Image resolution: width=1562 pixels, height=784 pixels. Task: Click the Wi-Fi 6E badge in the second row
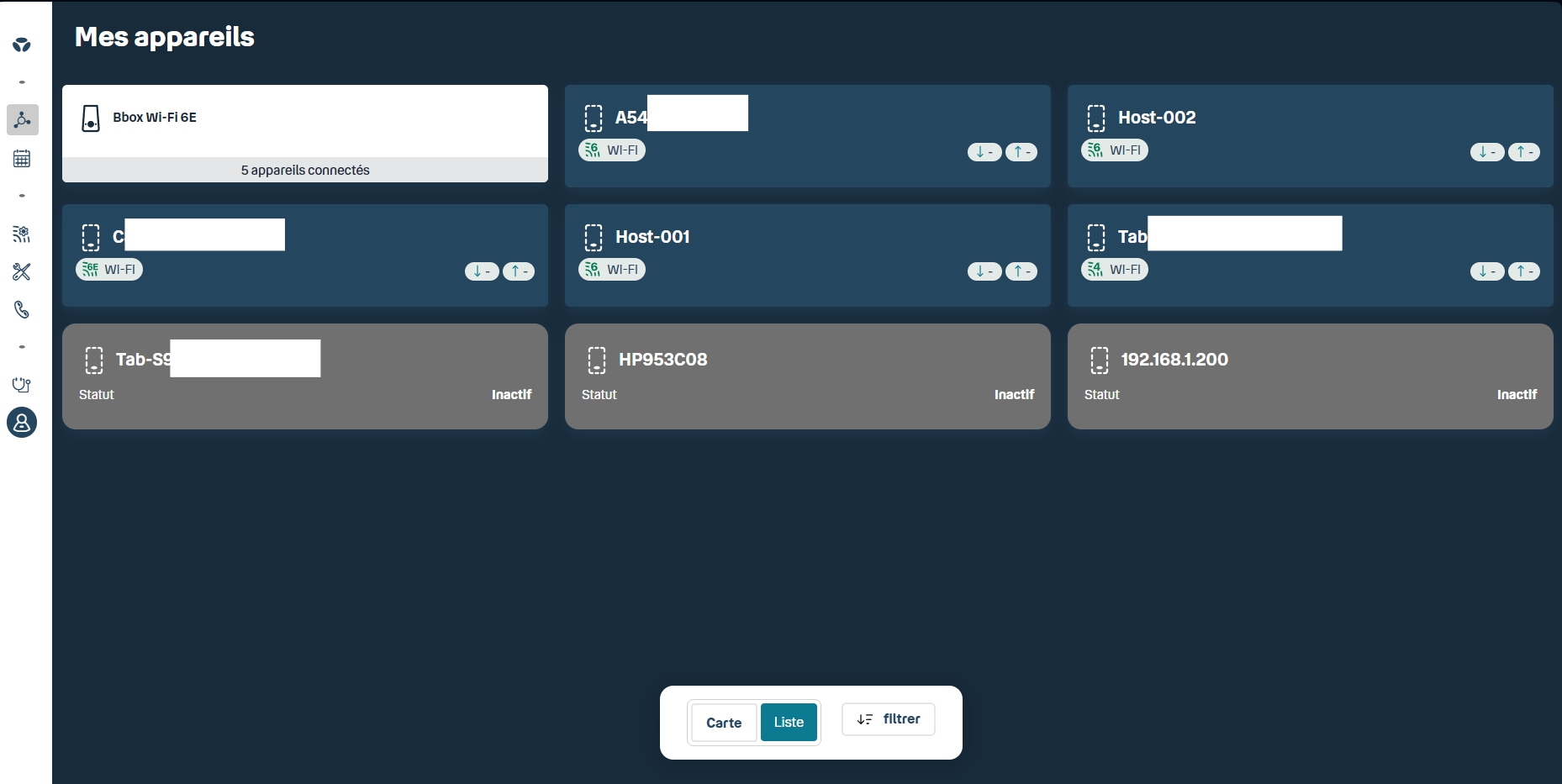tap(109, 270)
